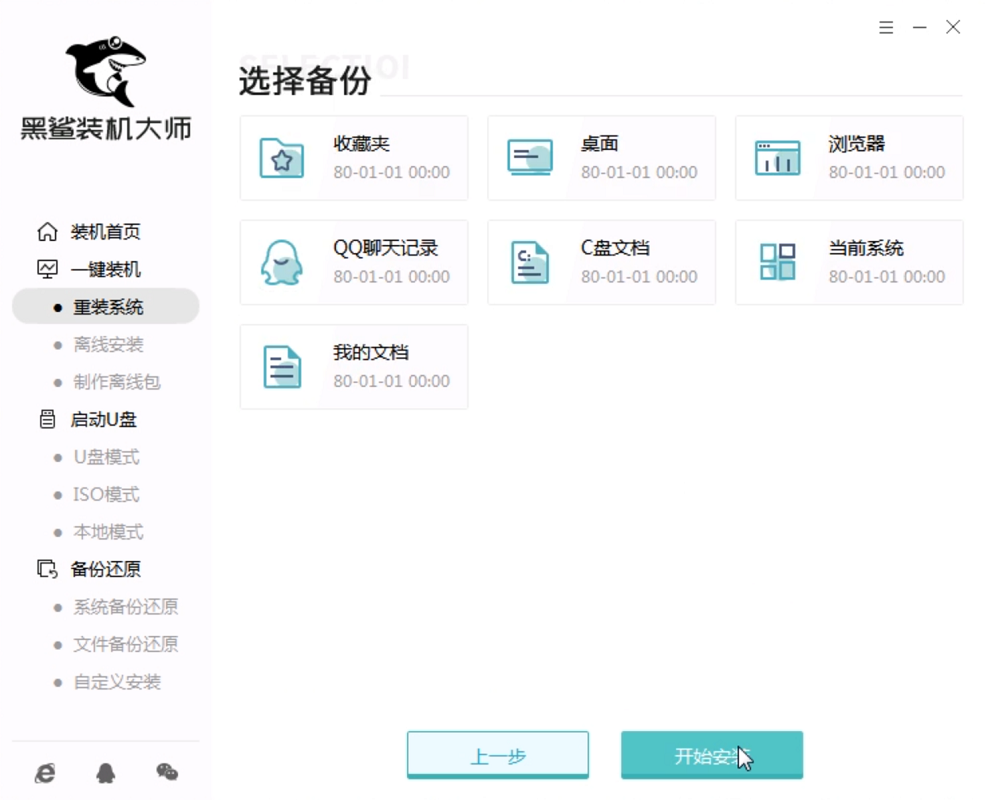The width and height of the screenshot is (986, 800).
Task: Click the monitor icon beside 一键装机
Action: pos(47,269)
